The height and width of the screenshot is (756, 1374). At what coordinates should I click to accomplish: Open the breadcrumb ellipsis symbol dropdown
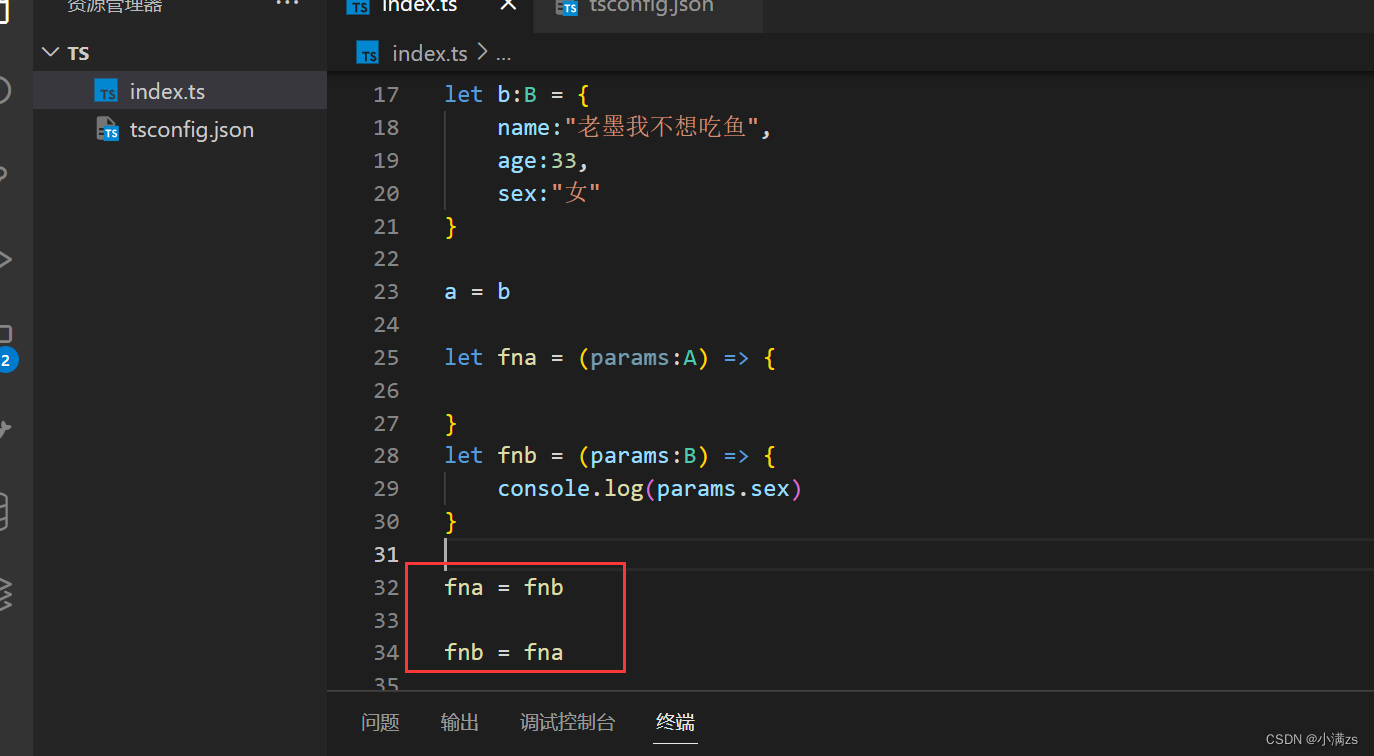click(x=504, y=55)
